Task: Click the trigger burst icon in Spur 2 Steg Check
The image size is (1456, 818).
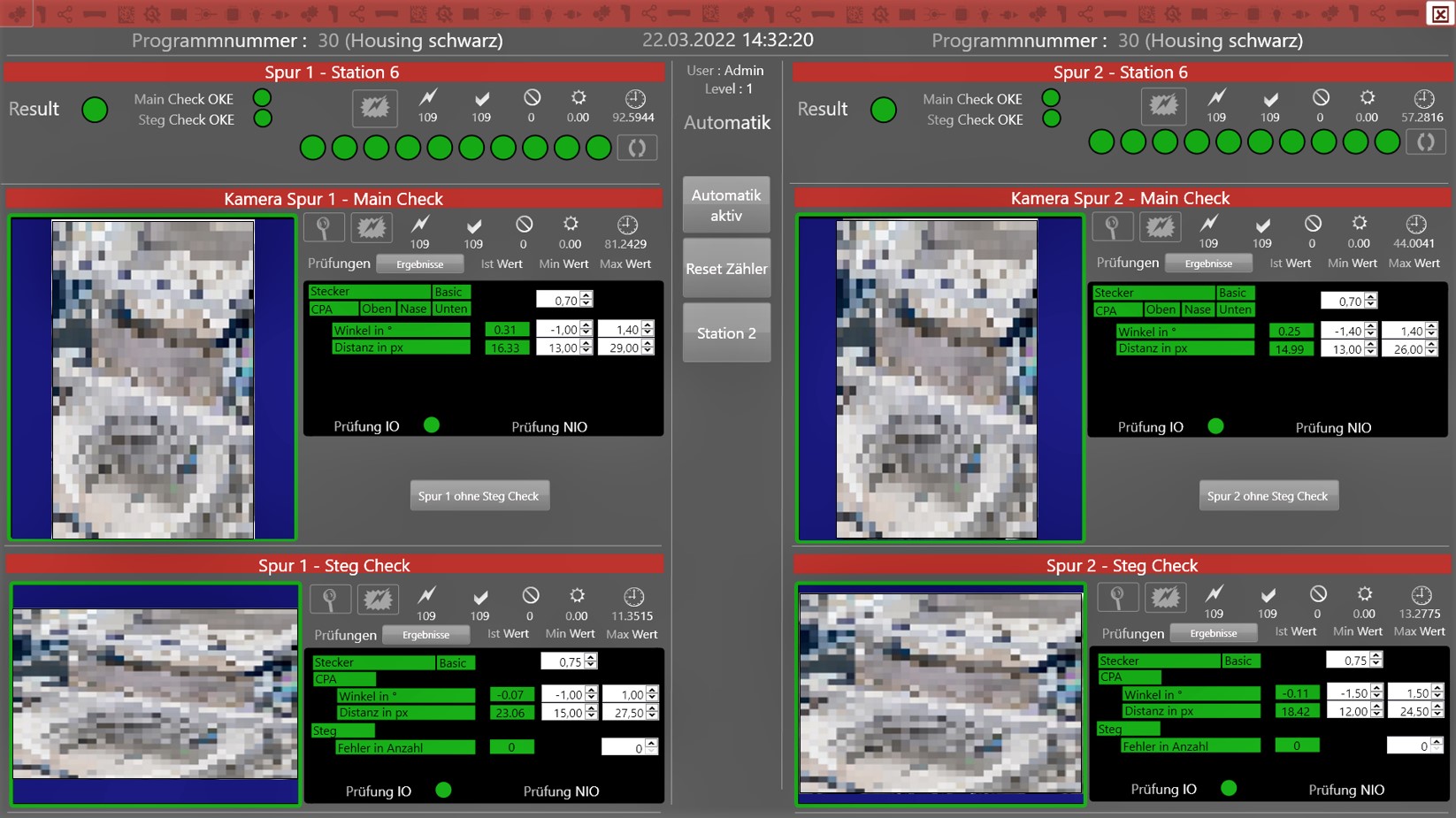Action: click(x=1165, y=598)
